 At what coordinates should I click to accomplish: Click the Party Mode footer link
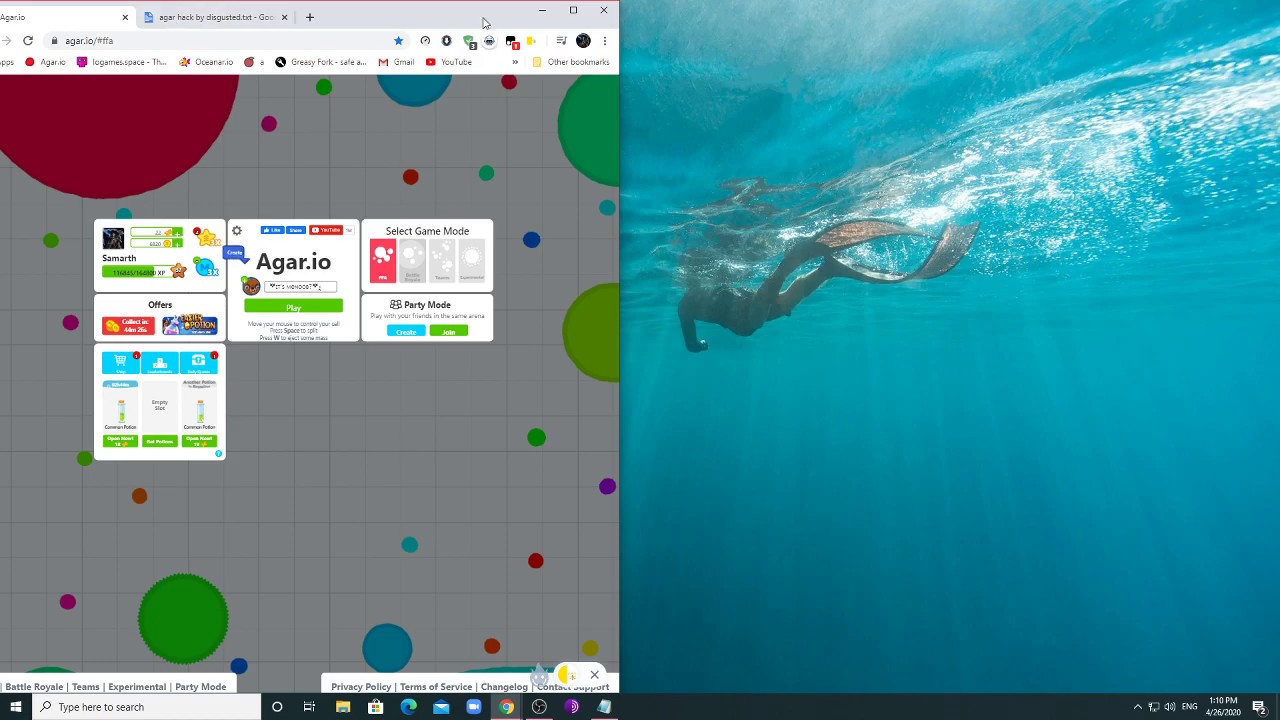(x=200, y=687)
